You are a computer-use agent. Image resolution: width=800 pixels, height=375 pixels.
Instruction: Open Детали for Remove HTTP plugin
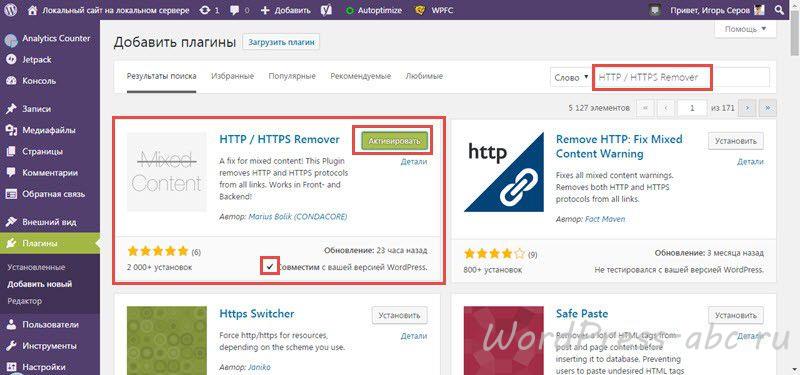751,162
